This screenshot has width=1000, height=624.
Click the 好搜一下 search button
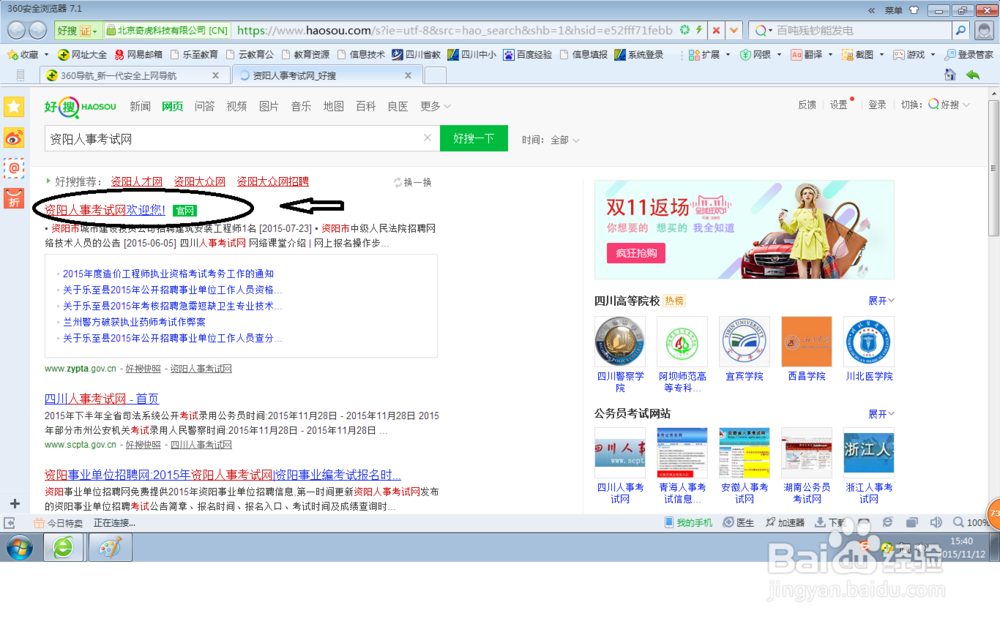pyautogui.click(x=474, y=138)
